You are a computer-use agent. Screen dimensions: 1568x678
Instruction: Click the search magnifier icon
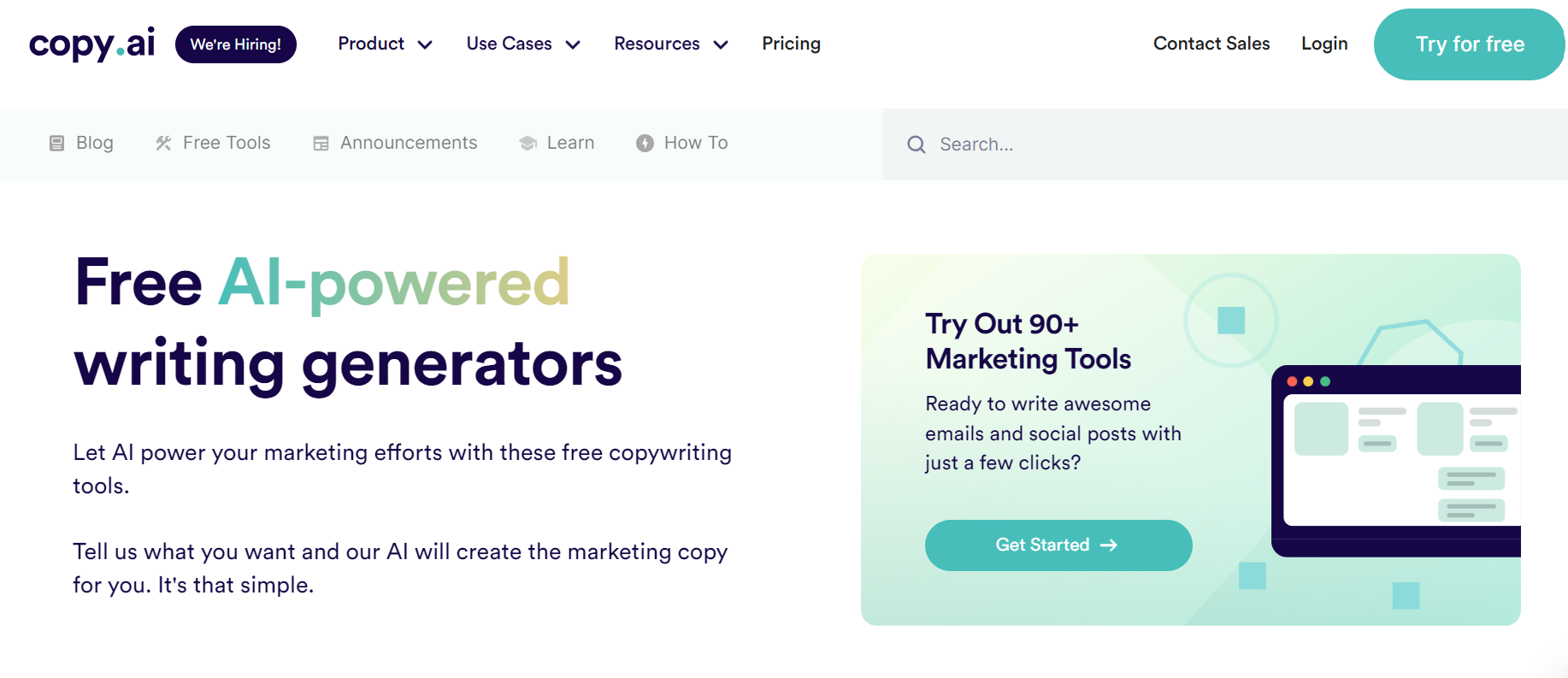tap(917, 144)
